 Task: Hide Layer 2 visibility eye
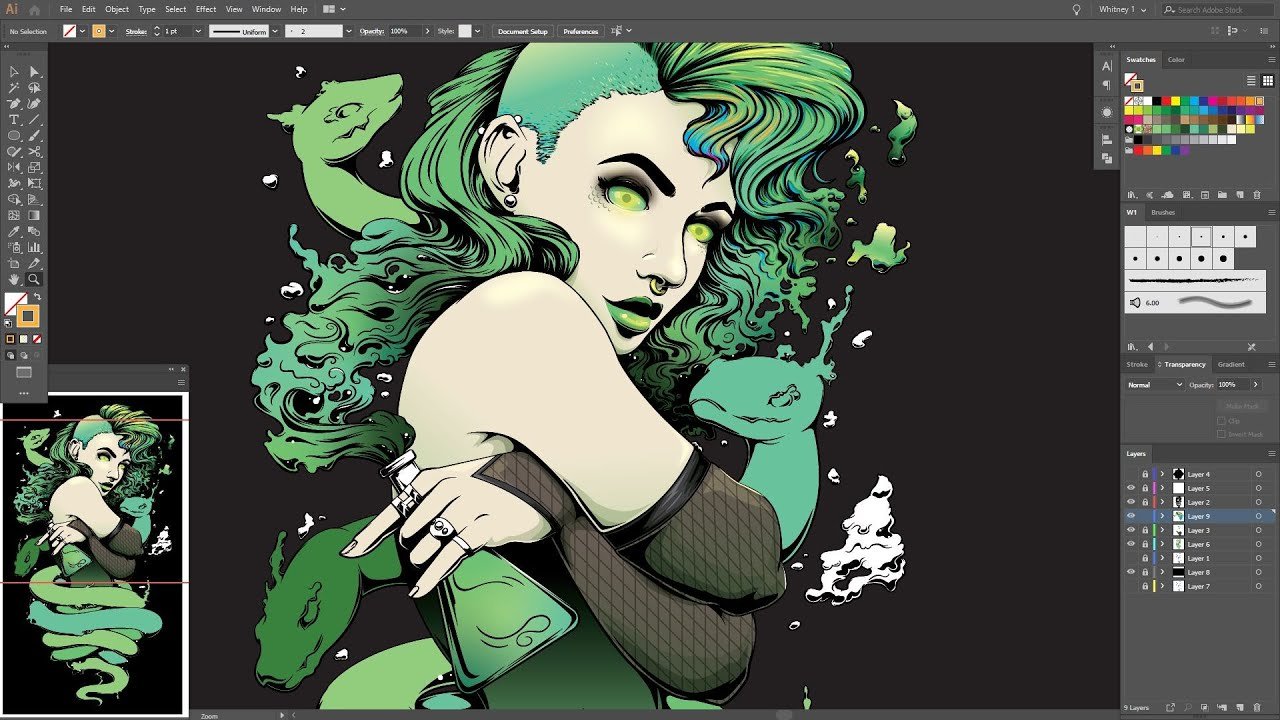pyautogui.click(x=1131, y=502)
